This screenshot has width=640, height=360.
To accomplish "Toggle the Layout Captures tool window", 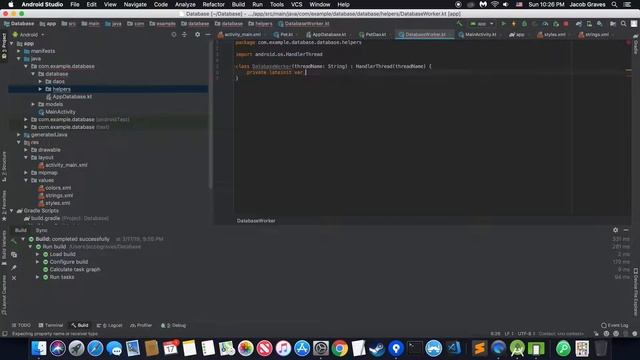I will (x=4, y=295).
